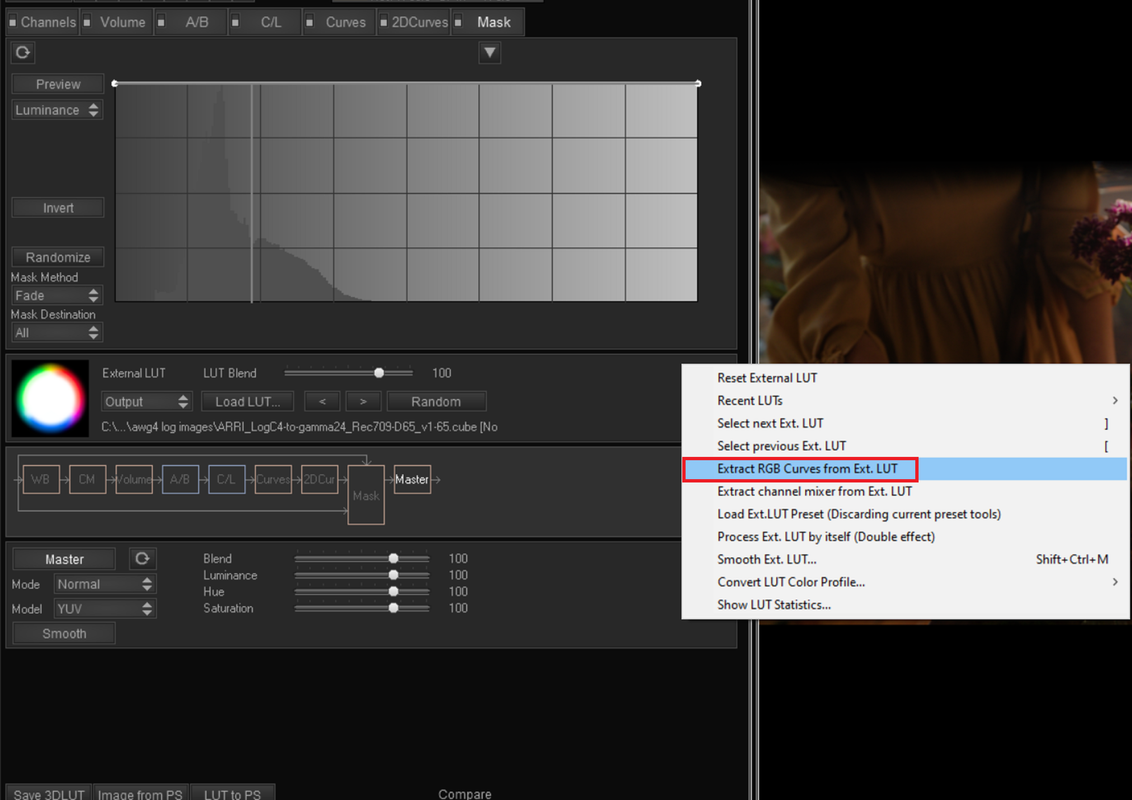Select the Mask node in the pipeline
The image size is (1132, 800).
click(366, 495)
